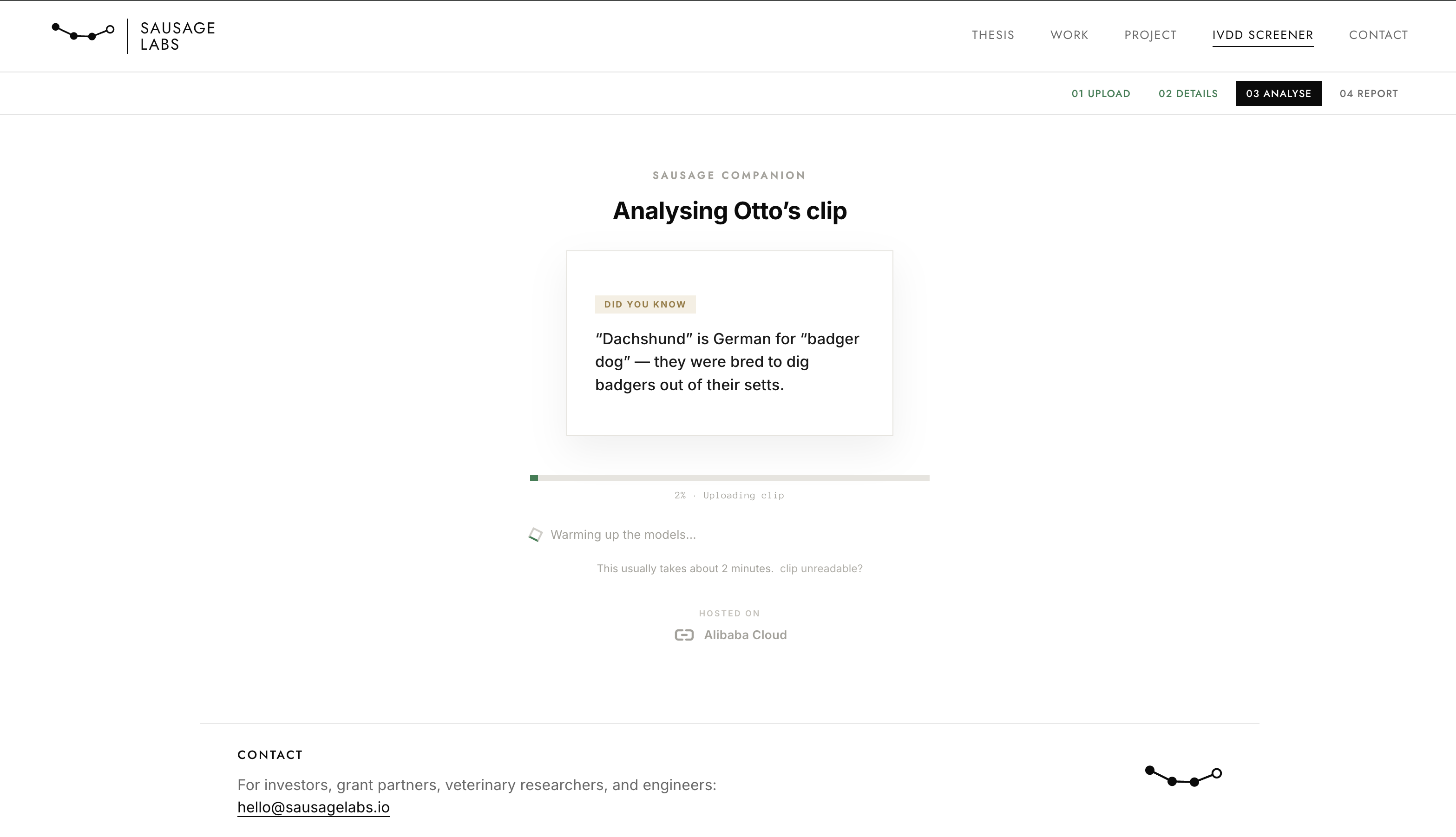The image size is (1456, 837).
Task: Open Contact in the top navigation
Action: click(x=1378, y=35)
